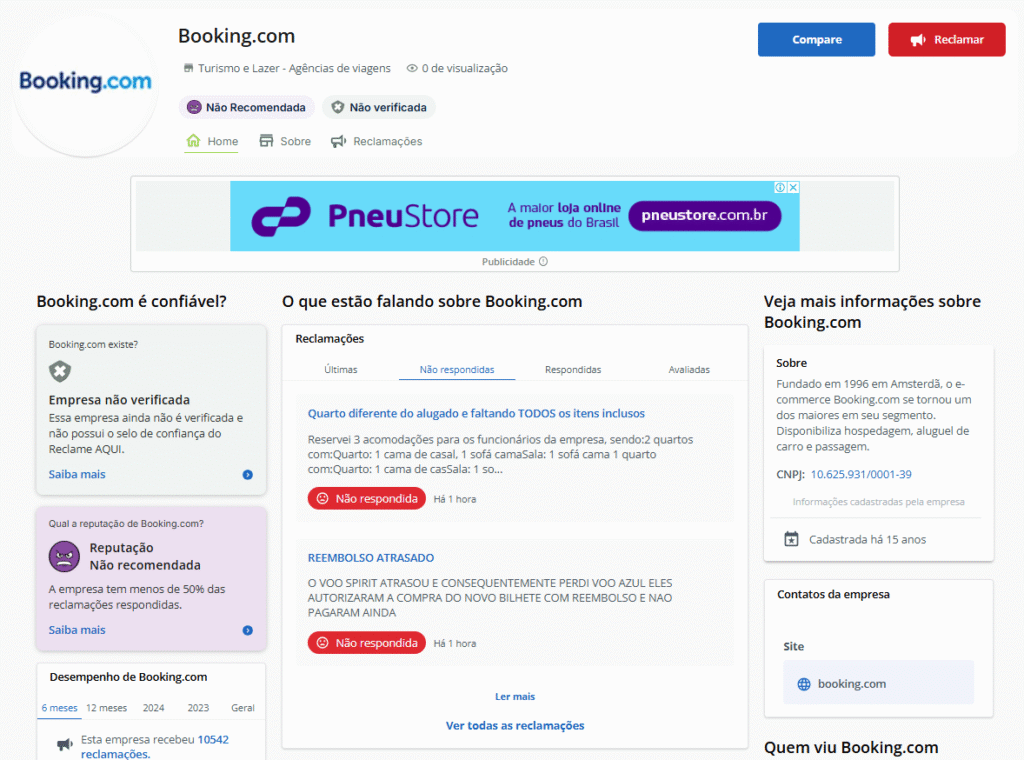The height and width of the screenshot is (760, 1024).
Task: Expand complaints list with Ler mais
Action: pyautogui.click(x=515, y=696)
